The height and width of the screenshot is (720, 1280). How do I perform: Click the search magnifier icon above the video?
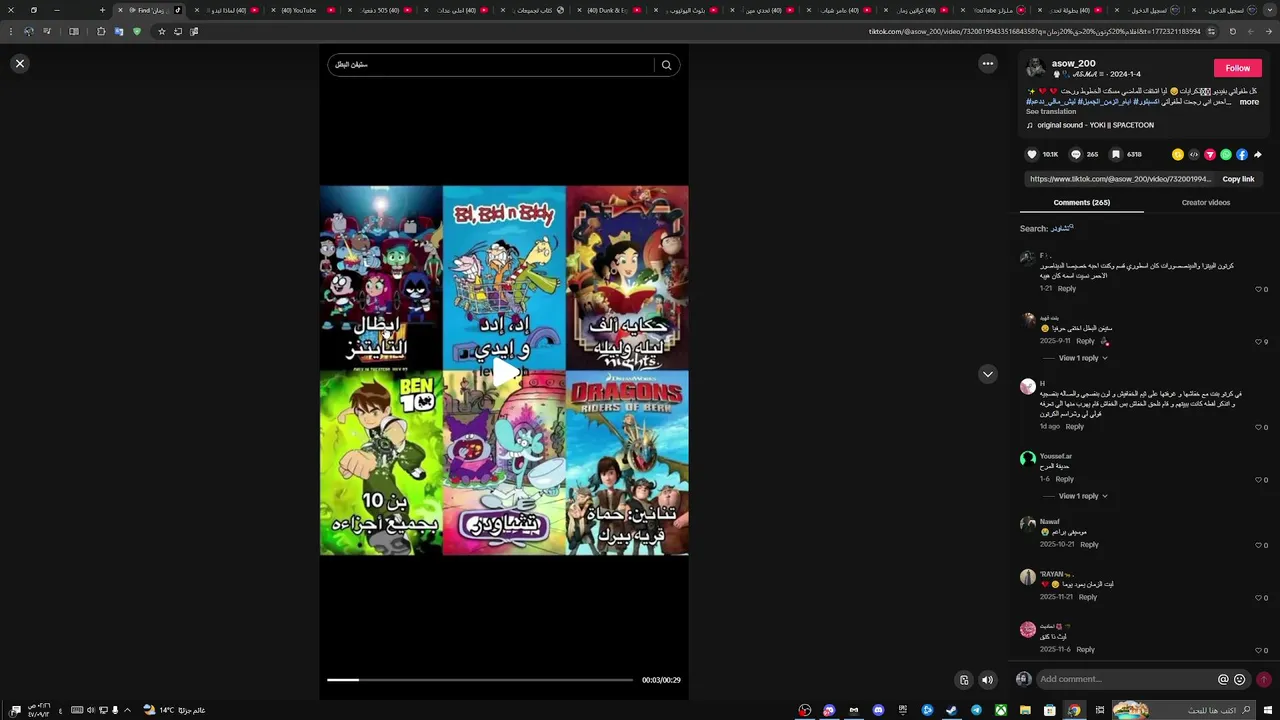(x=667, y=65)
